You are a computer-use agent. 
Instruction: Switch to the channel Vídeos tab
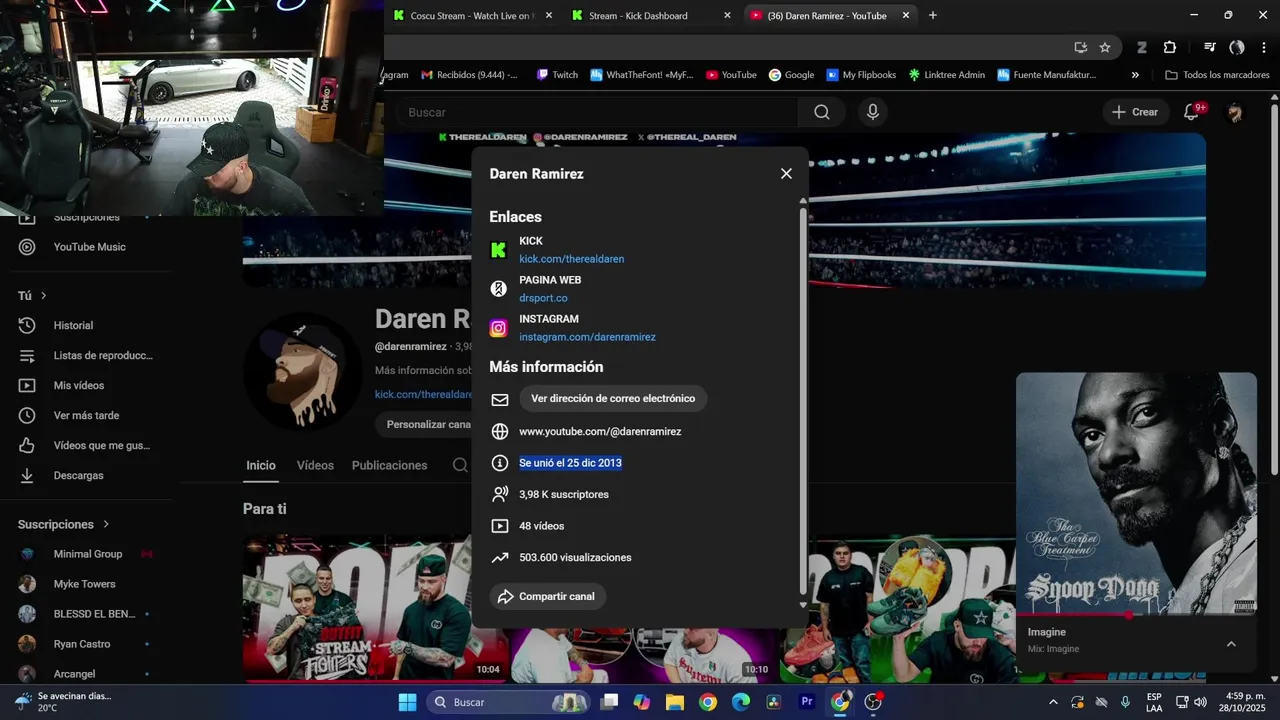pyautogui.click(x=315, y=465)
